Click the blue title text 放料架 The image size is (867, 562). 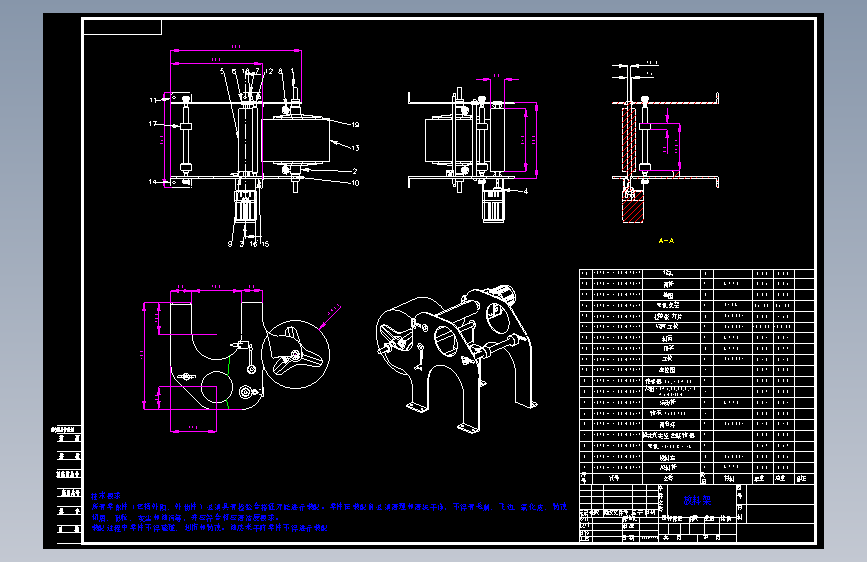click(697, 501)
